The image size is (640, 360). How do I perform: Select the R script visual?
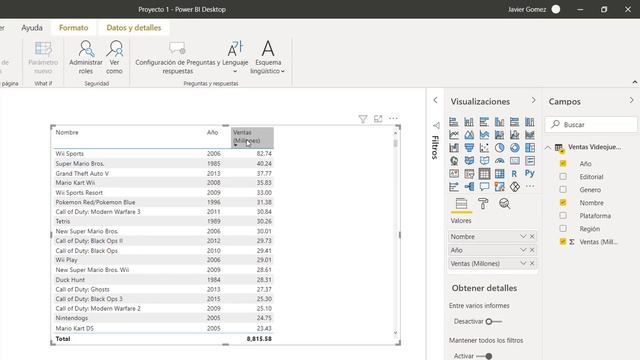[x=514, y=174]
